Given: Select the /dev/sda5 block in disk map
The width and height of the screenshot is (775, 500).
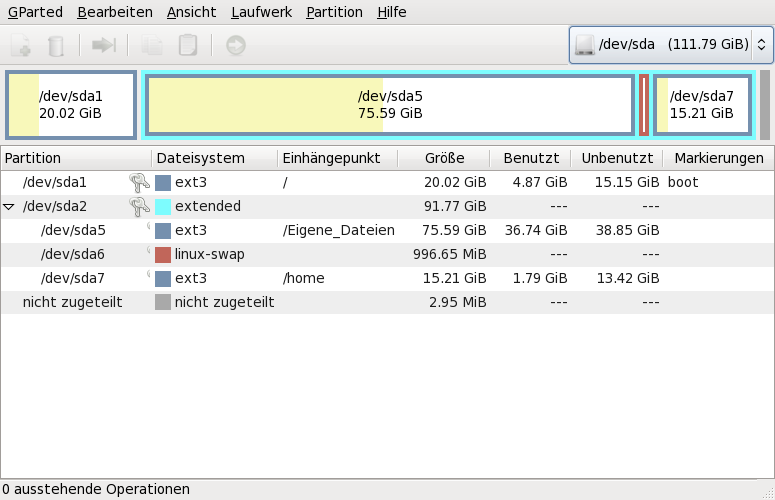Looking at the screenshot, I should pos(390,105).
